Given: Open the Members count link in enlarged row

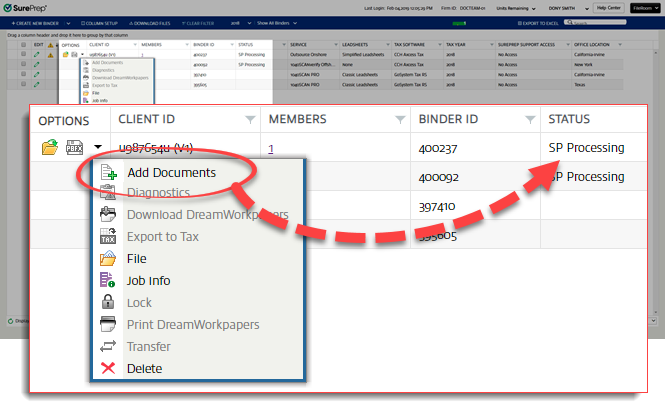Looking at the screenshot, I should tap(271, 148).
